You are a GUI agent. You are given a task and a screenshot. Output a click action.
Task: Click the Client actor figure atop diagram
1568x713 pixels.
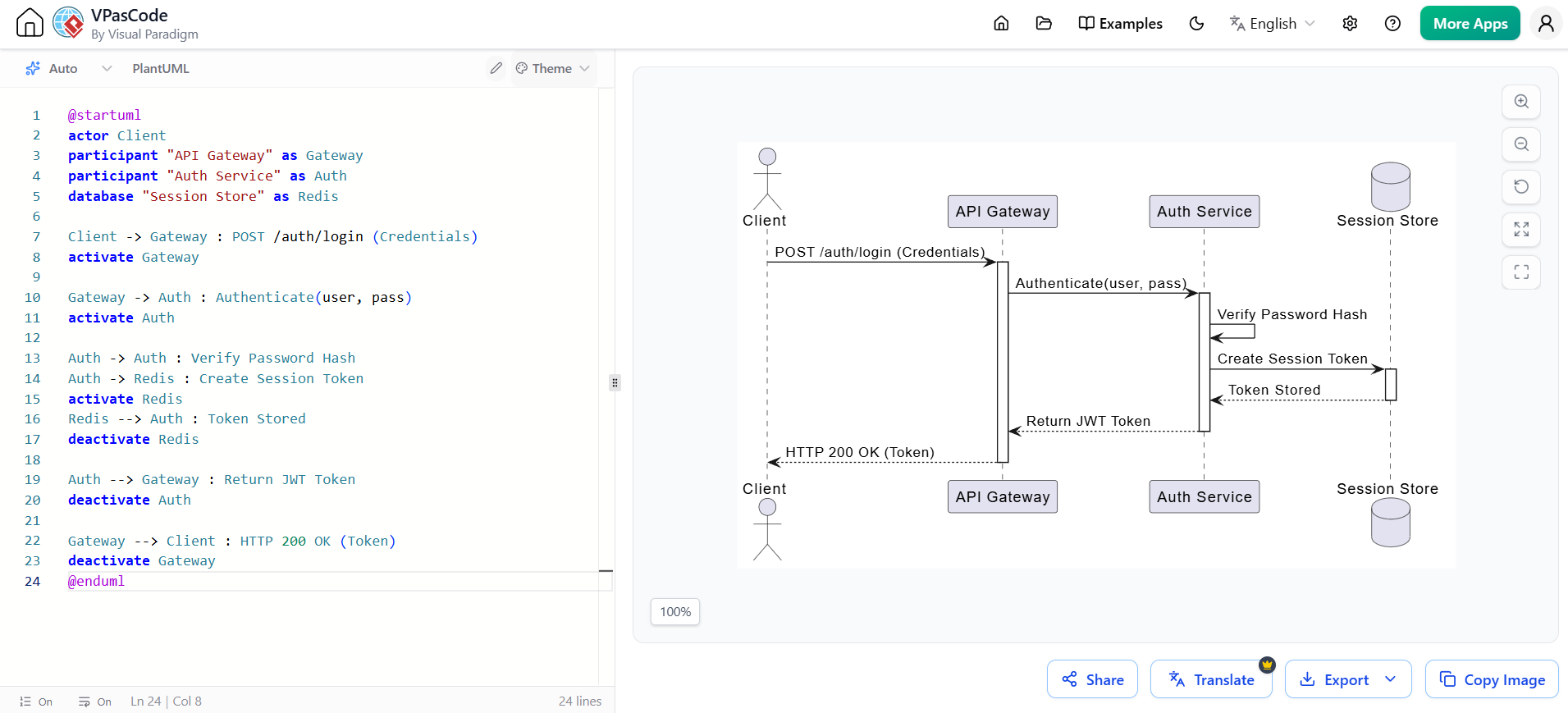point(767,178)
